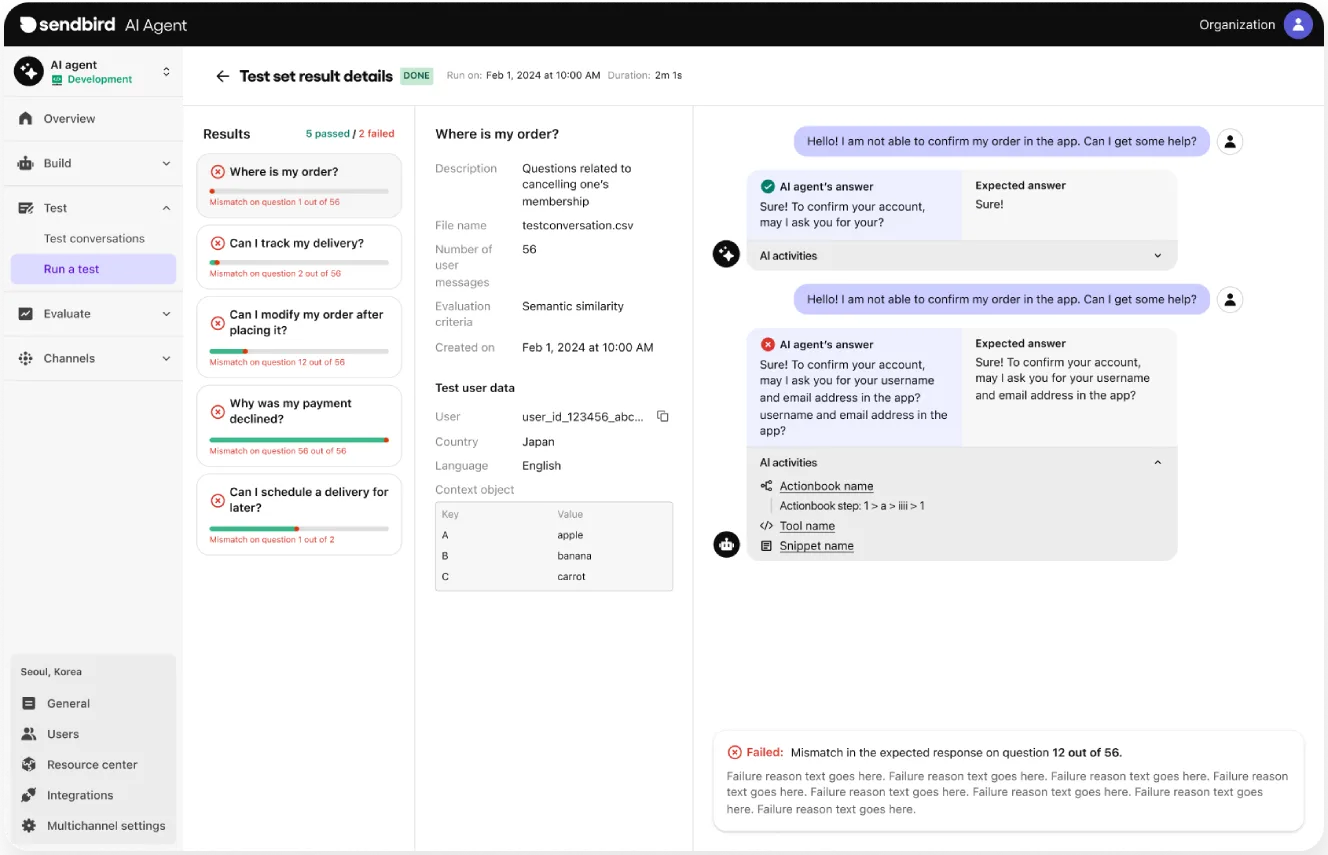1328x855 pixels.
Task: Click the Resource center cube icon
Action: pyautogui.click(x=28, y=765)
